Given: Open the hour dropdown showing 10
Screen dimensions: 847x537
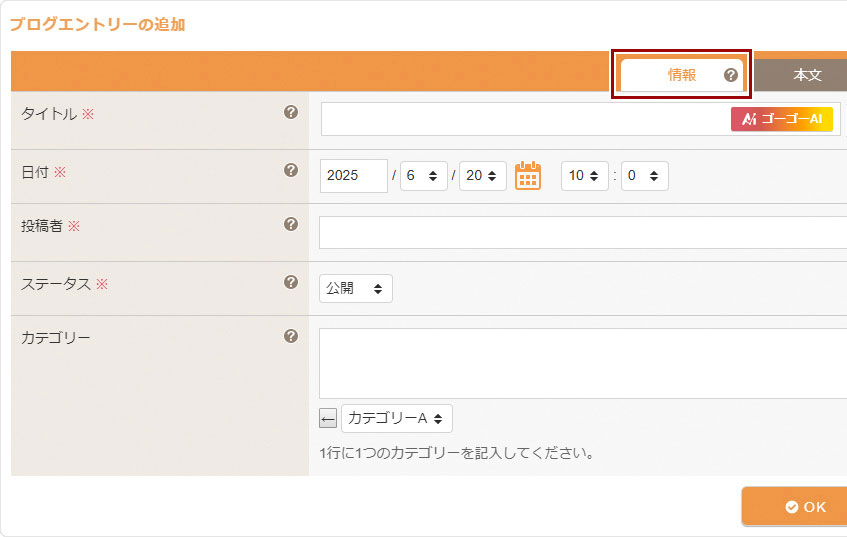Looking at the screenshot, I should 584,176.
